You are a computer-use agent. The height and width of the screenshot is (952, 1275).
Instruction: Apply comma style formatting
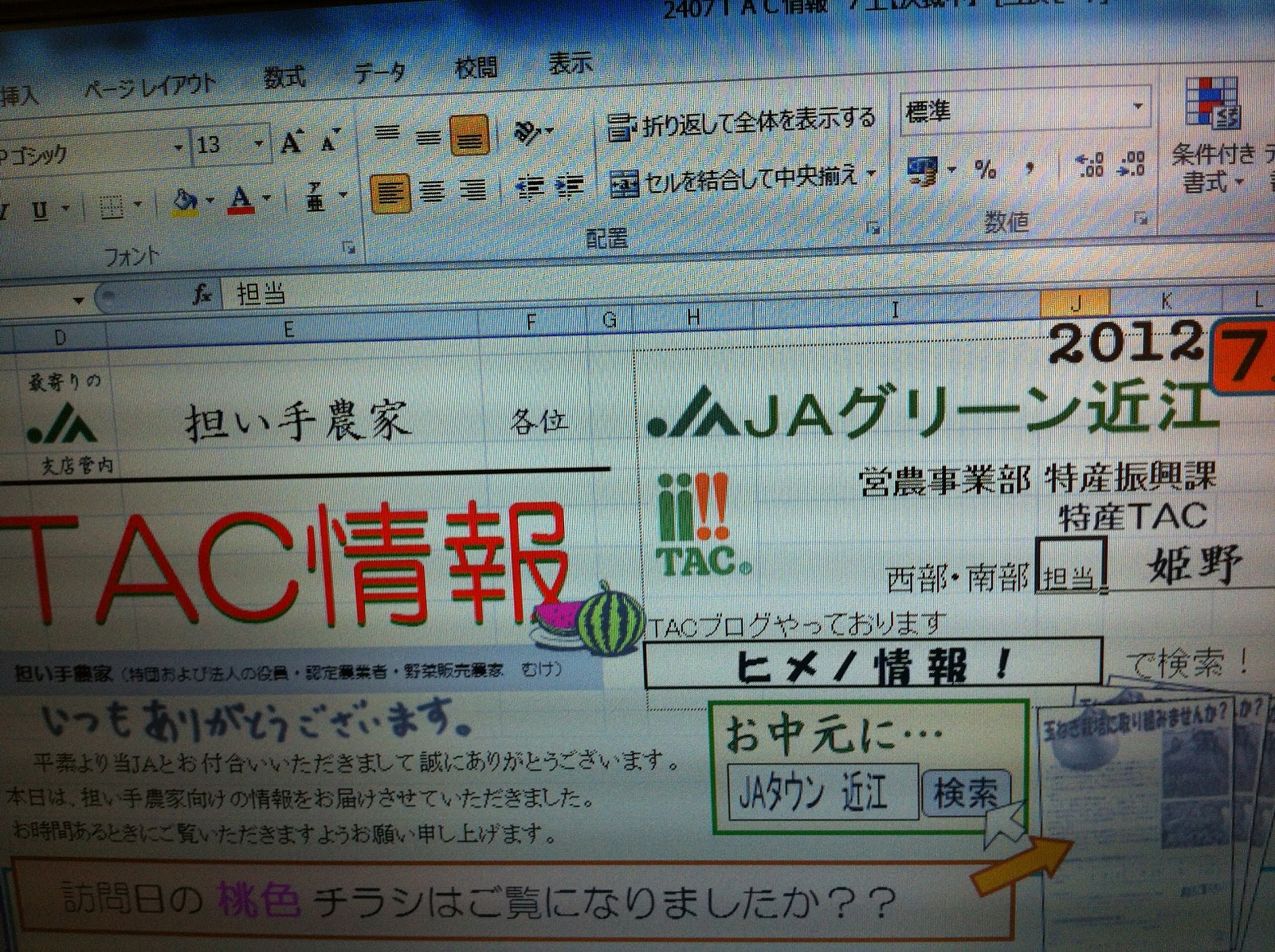click(x=1030, y=168)
